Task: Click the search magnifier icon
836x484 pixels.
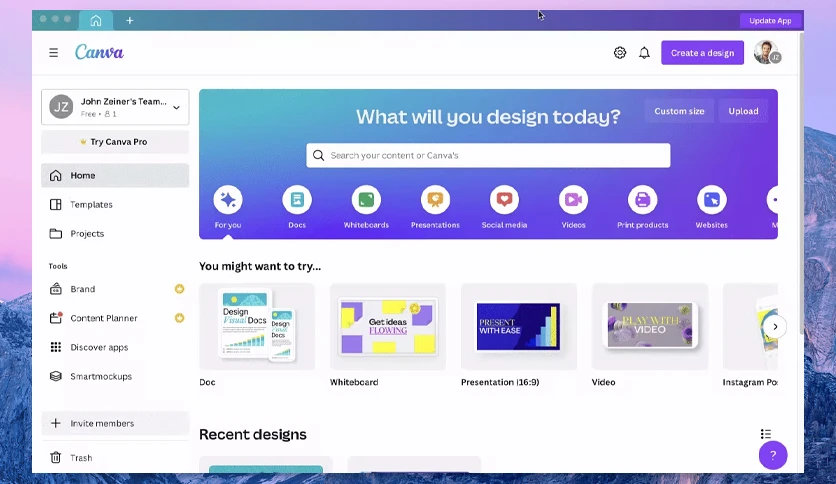Action: click(318, 156)
